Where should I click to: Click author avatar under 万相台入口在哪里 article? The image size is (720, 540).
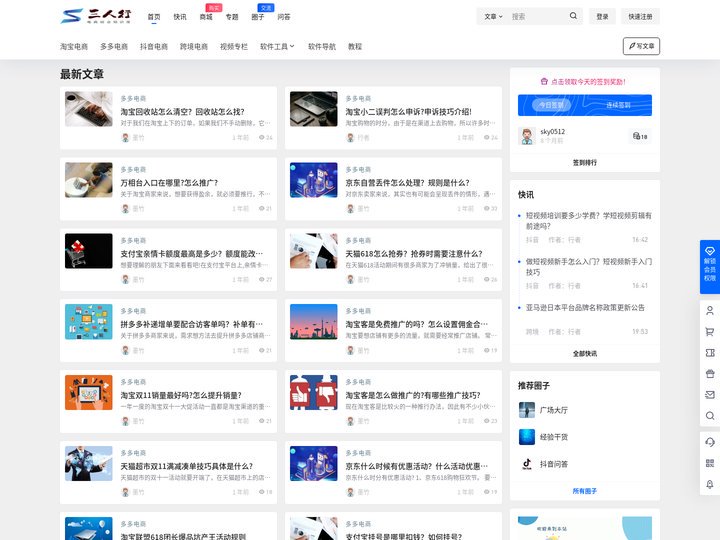tap(125, 208)
